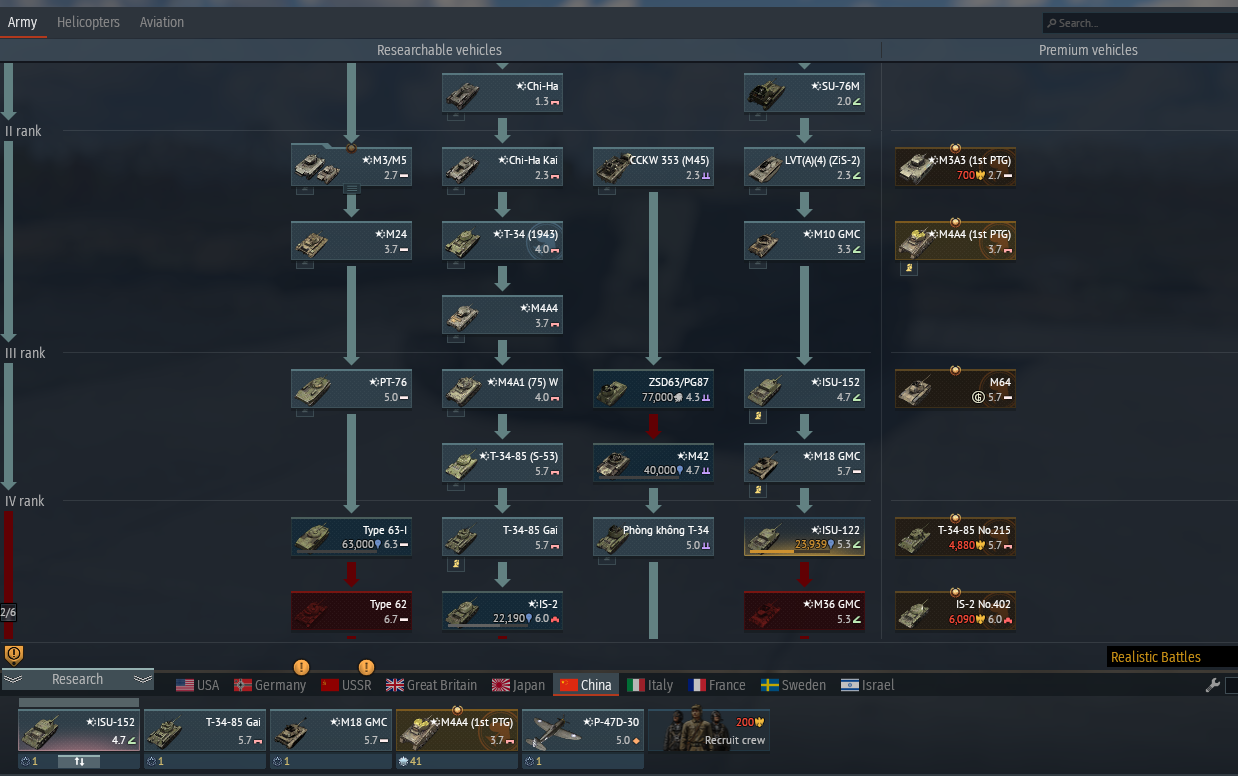The height and width of the screenshot is (776, 1238).
Task: Select the Chi-Ha tank card
Action: point(502,93)
